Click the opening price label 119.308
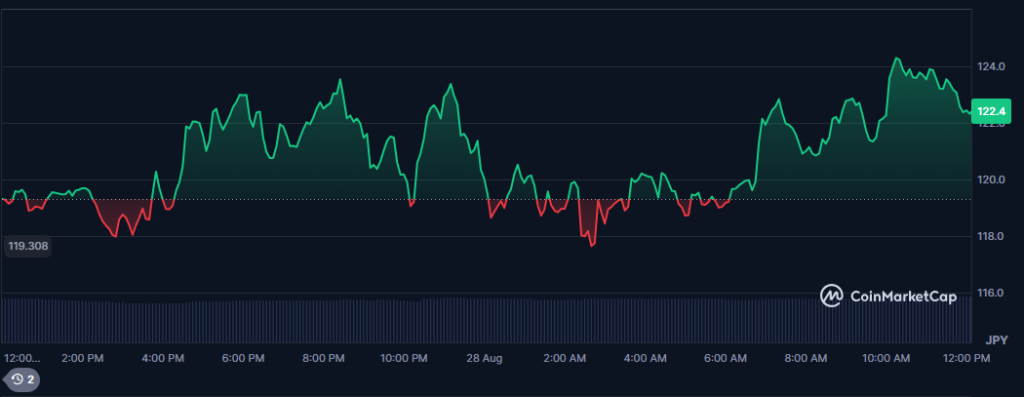Screen dimensions: 1024x397 [x=27, y=247]
